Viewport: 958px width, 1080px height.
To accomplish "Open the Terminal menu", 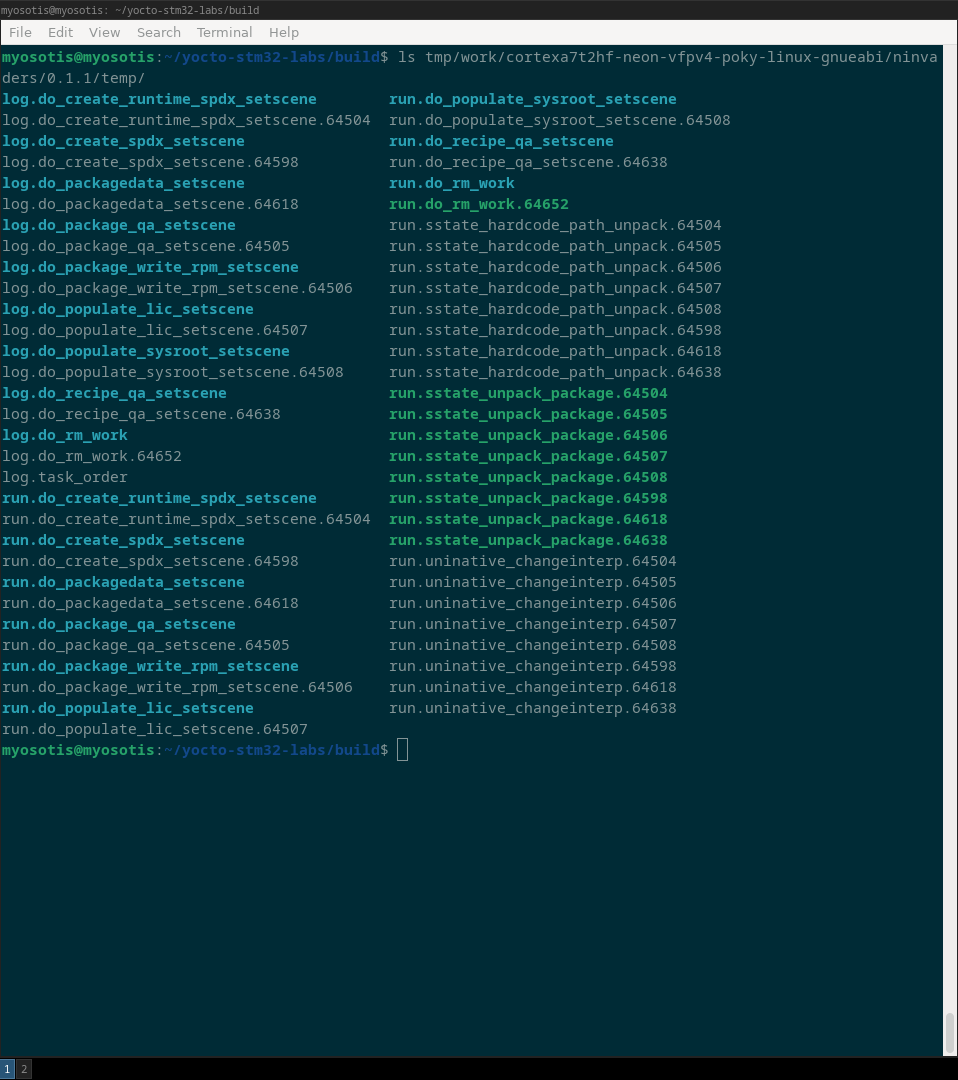I will pyautogui.click(x=224, y=32).
